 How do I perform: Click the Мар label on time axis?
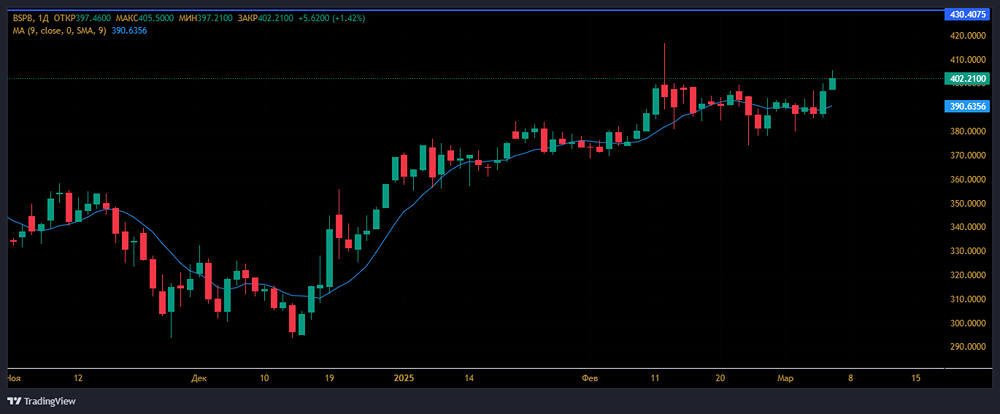tap(785, 378)
